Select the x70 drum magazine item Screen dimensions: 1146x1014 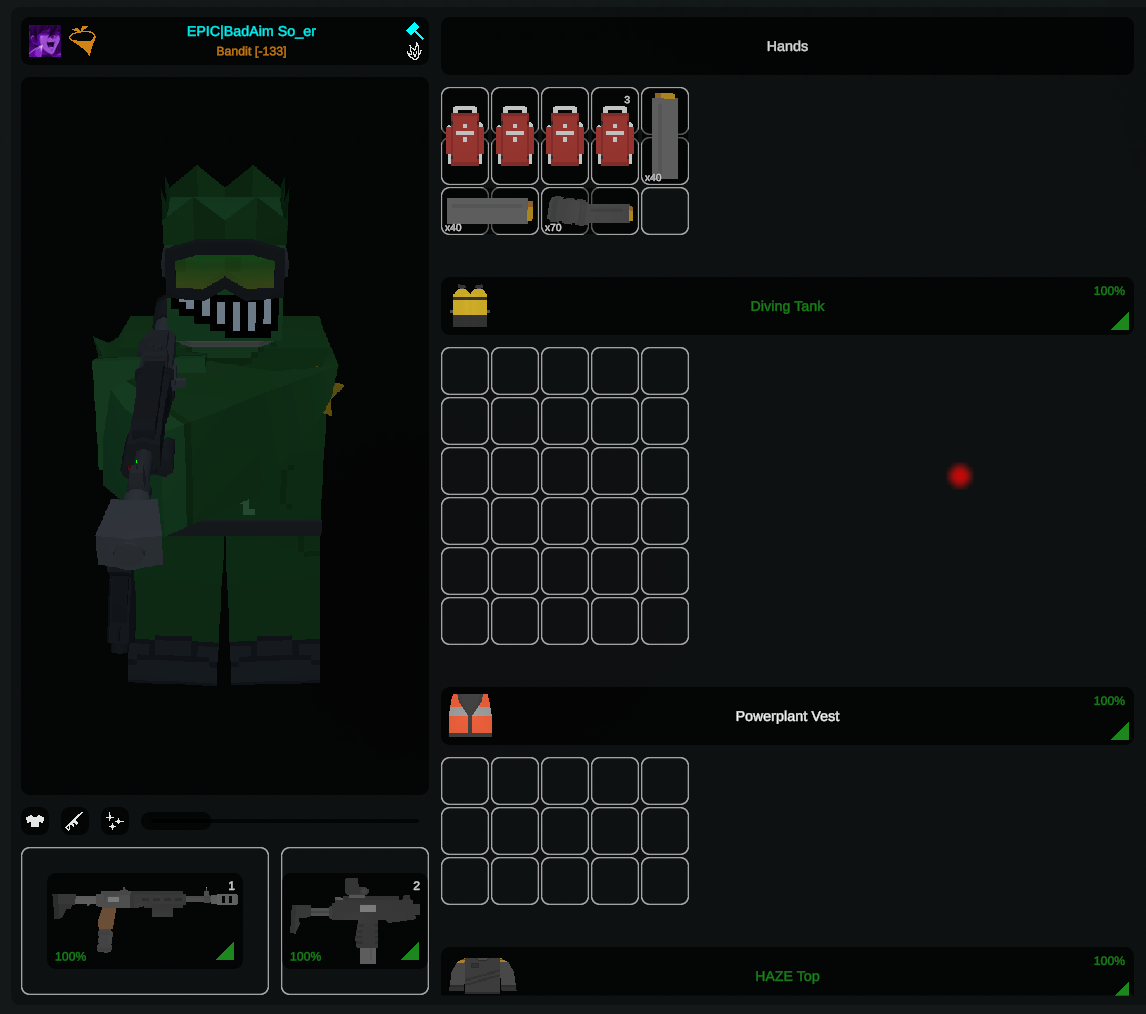pyautogui.click(x=590, y=211)
